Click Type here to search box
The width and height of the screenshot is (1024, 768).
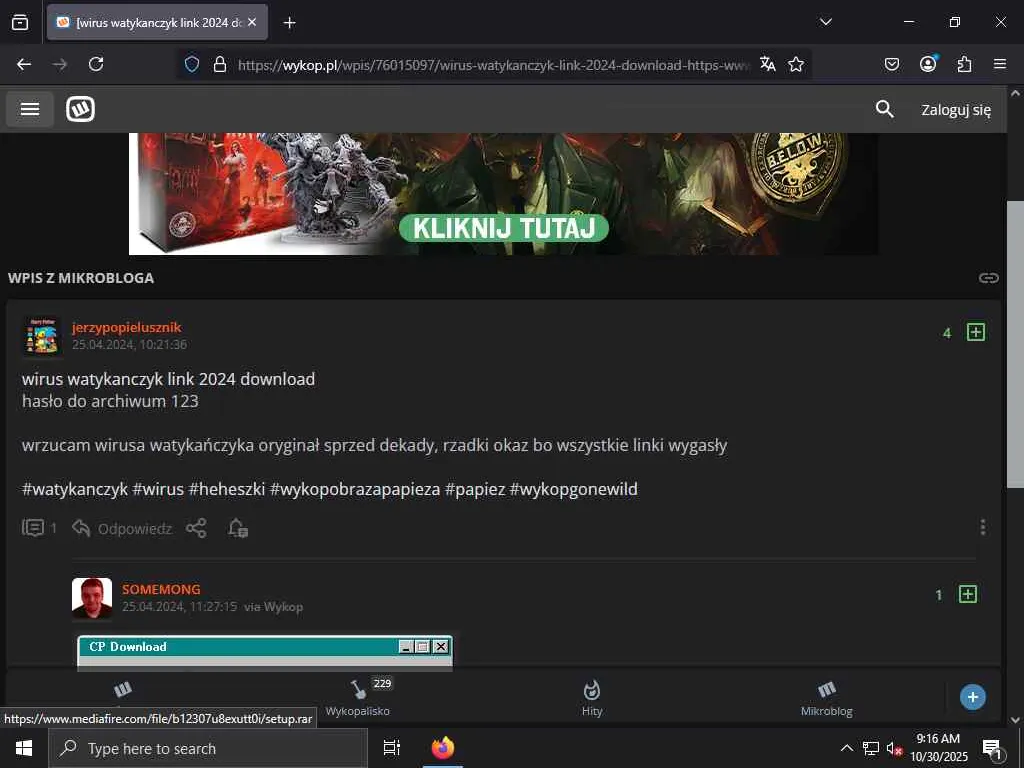tap(208, 748)
